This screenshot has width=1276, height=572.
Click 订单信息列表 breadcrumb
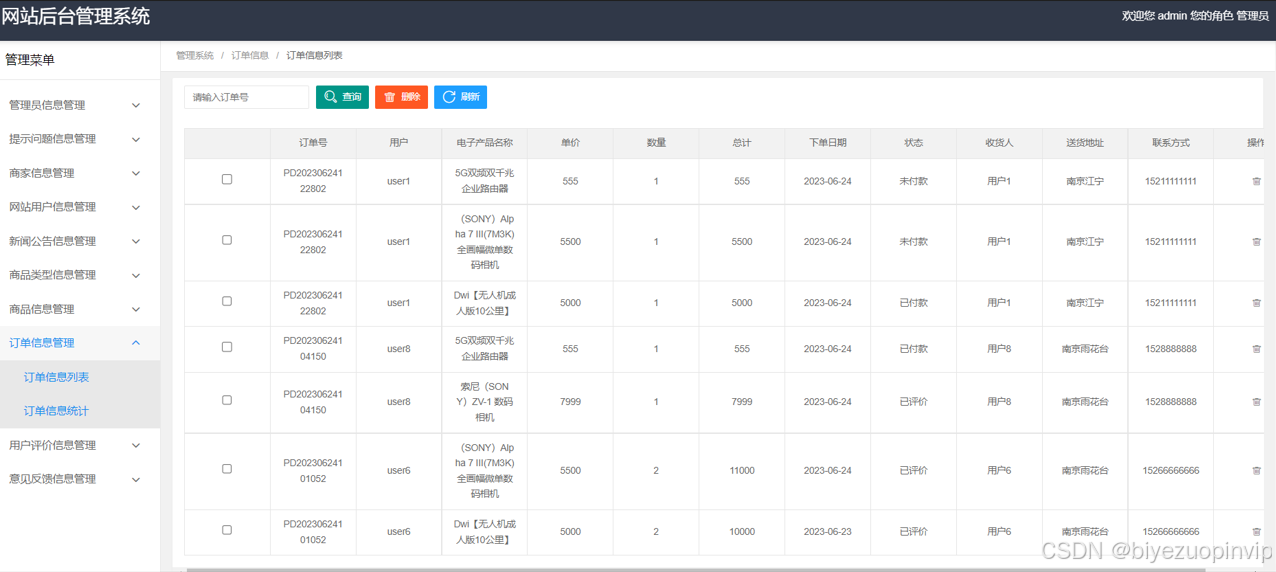315,56
